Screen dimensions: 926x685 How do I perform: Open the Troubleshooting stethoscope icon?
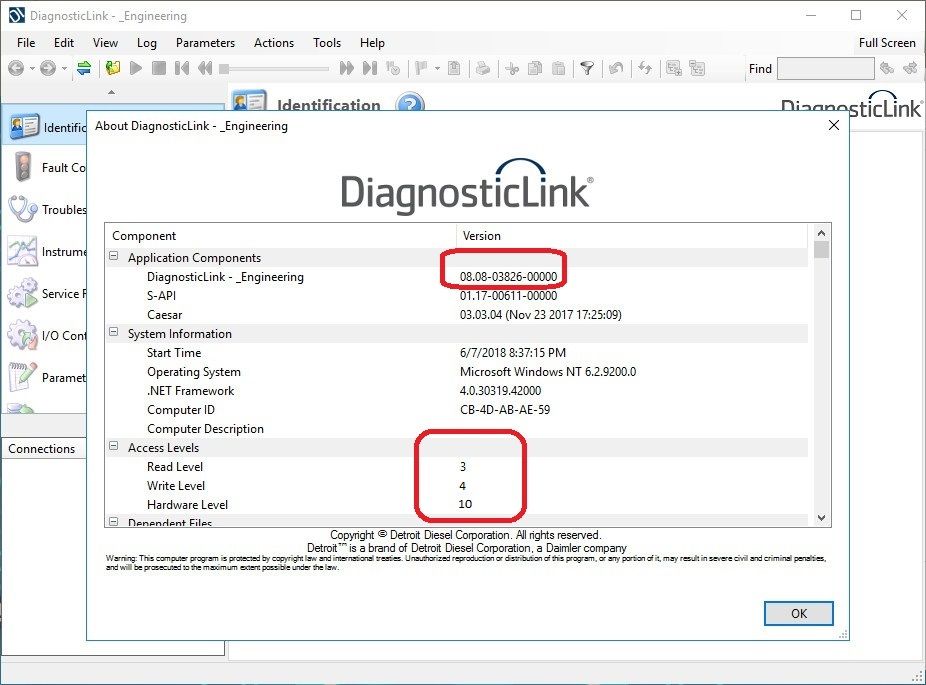[x=23, y=210]
